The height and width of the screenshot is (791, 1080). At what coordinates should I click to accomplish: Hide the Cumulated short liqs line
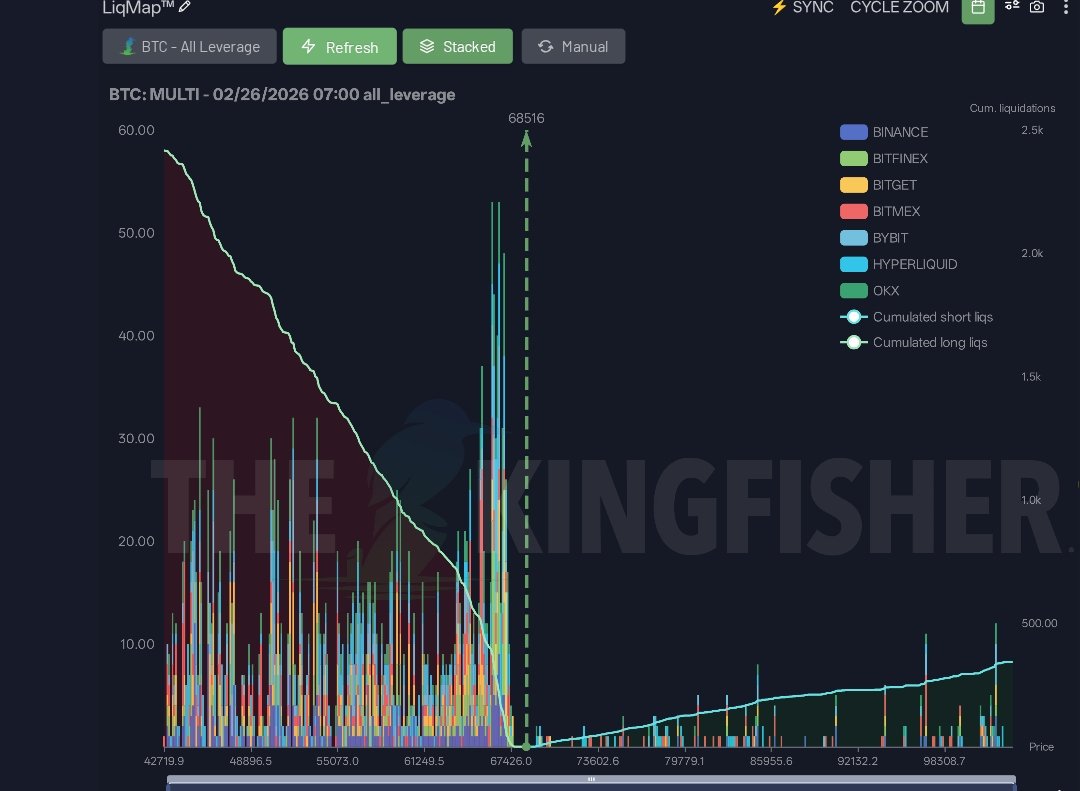tap(917, 317)
